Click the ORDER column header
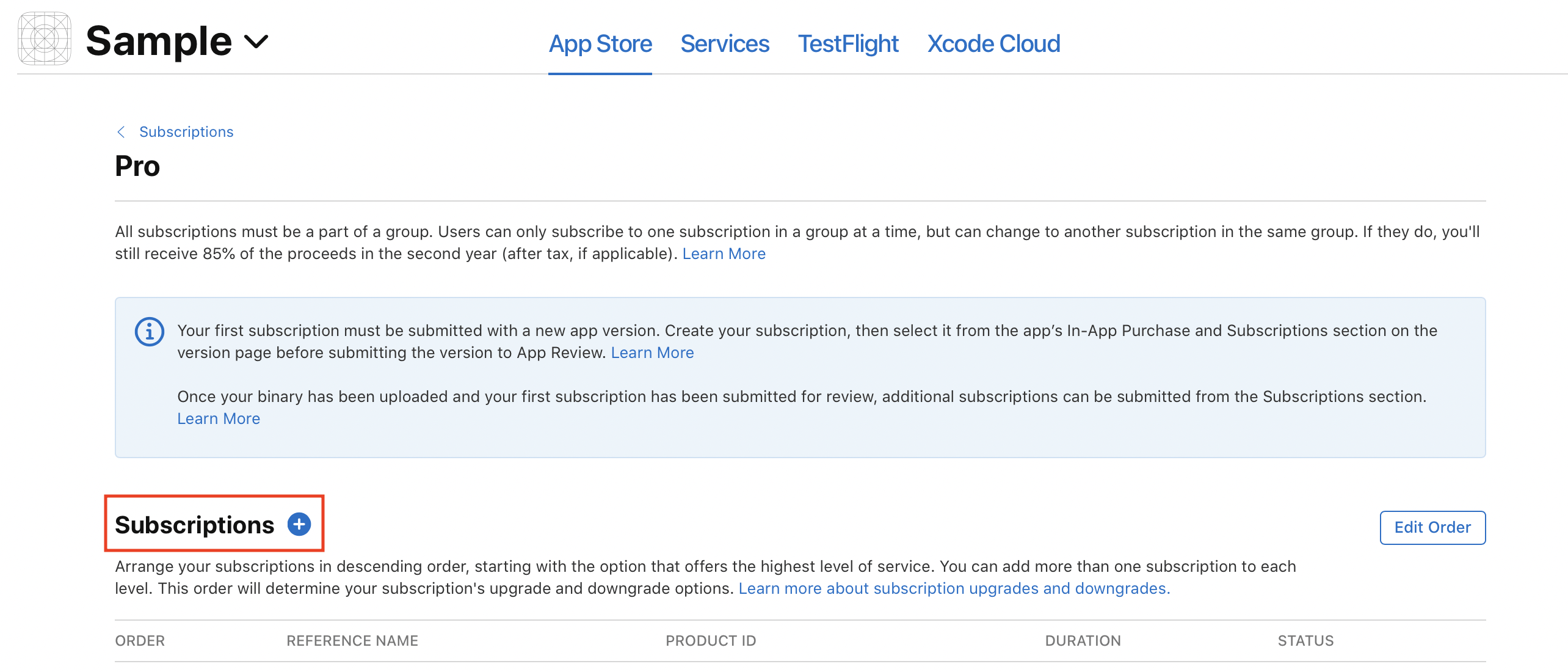The width and height of the screenshot is (1568, 672). pos(140,640)
